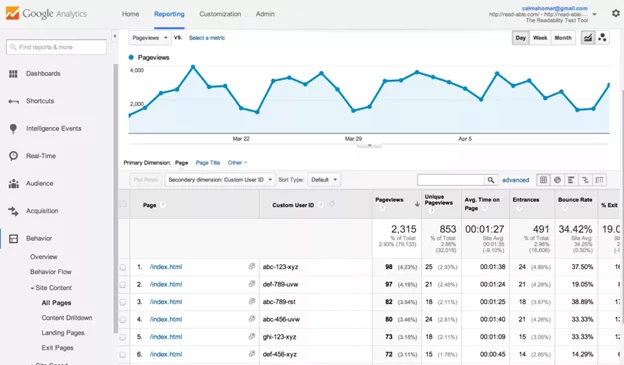Switch to pie chart percentage view
Viewport: 624px width, 365px height.
558,180
